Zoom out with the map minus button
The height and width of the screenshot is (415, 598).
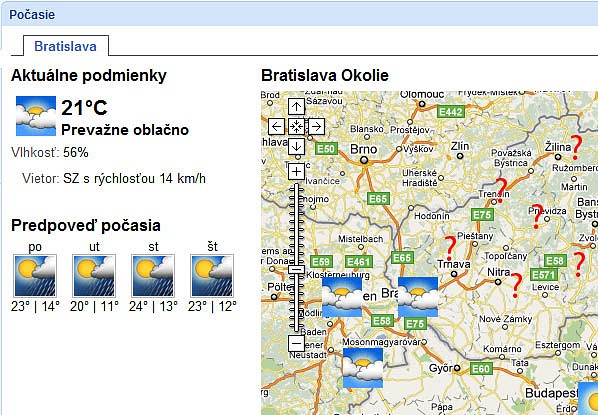tap(296, 343)
